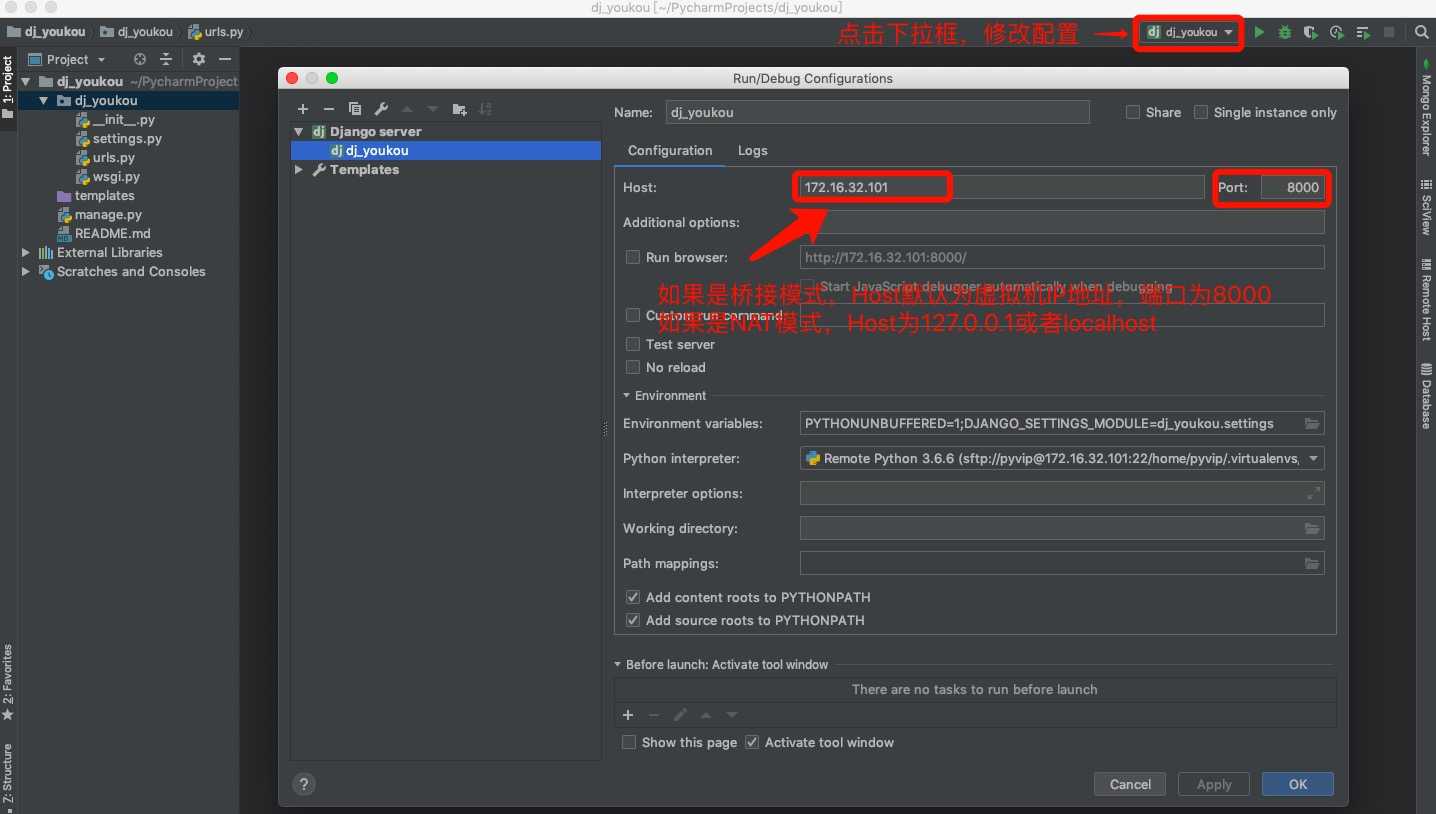Add new configuration with plus icon

[303, 109]
